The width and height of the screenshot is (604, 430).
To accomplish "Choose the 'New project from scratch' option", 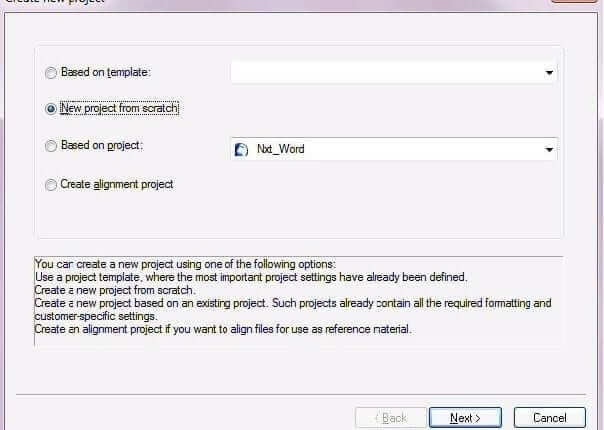I will (x=51, y=109).
